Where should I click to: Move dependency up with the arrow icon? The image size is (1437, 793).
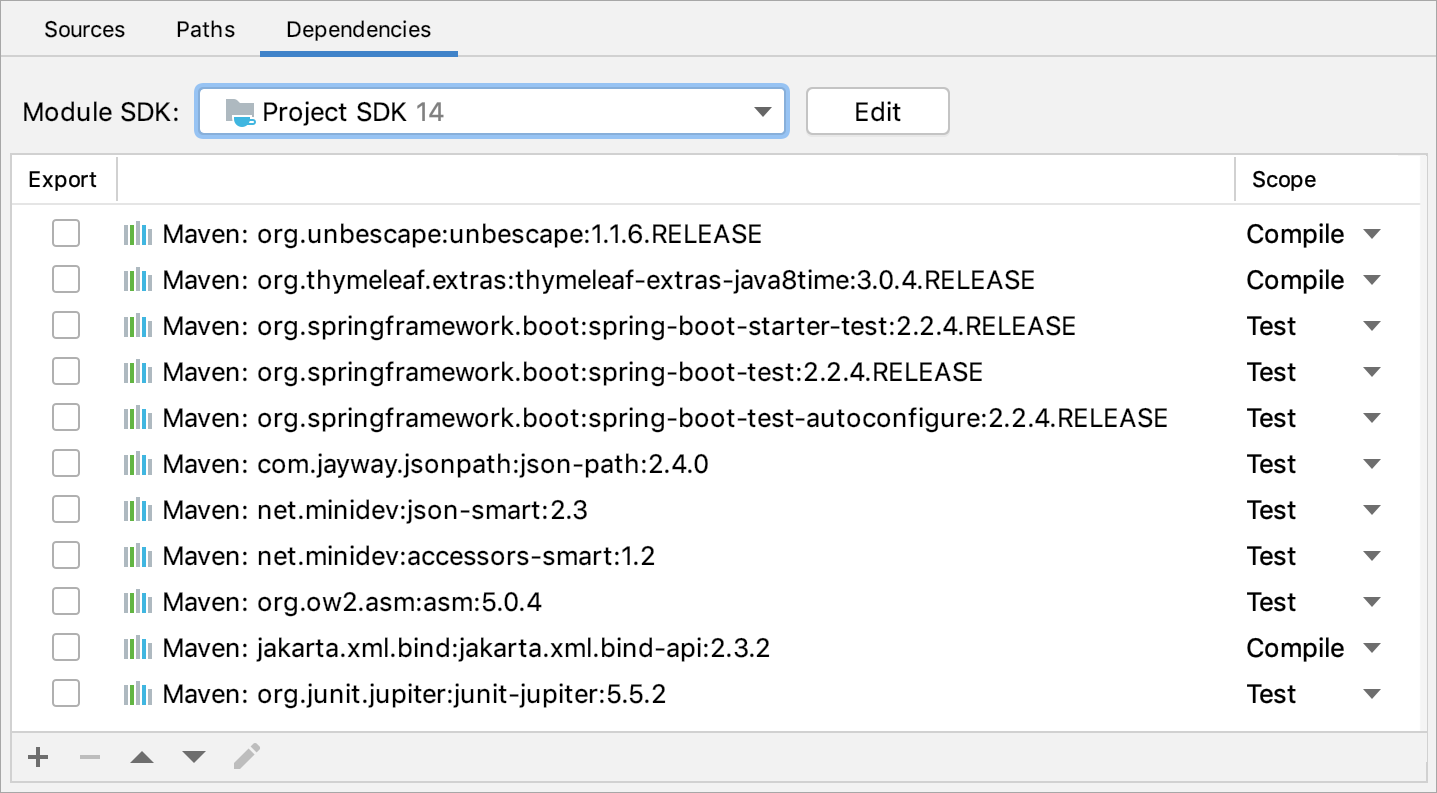click(x=142, y=757)
